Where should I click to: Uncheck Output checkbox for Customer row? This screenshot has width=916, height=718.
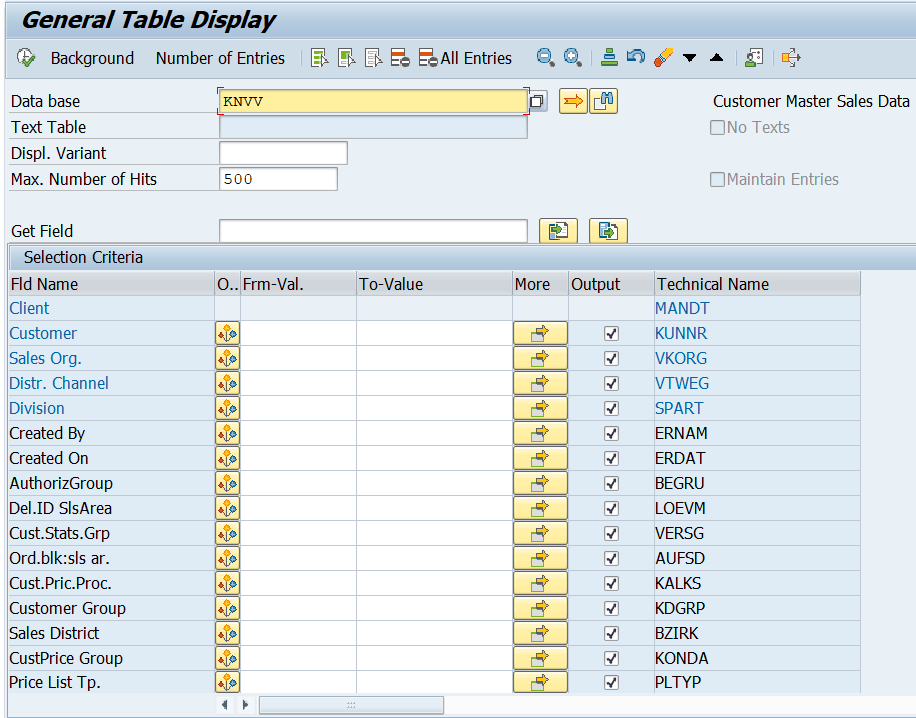point(611,334)
